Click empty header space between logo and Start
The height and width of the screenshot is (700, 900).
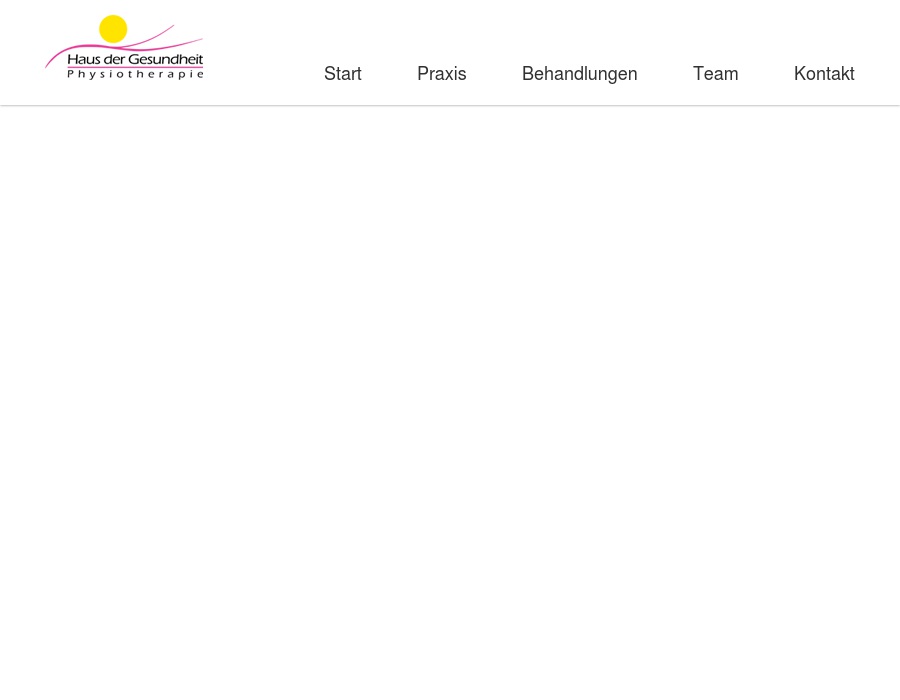262,52
